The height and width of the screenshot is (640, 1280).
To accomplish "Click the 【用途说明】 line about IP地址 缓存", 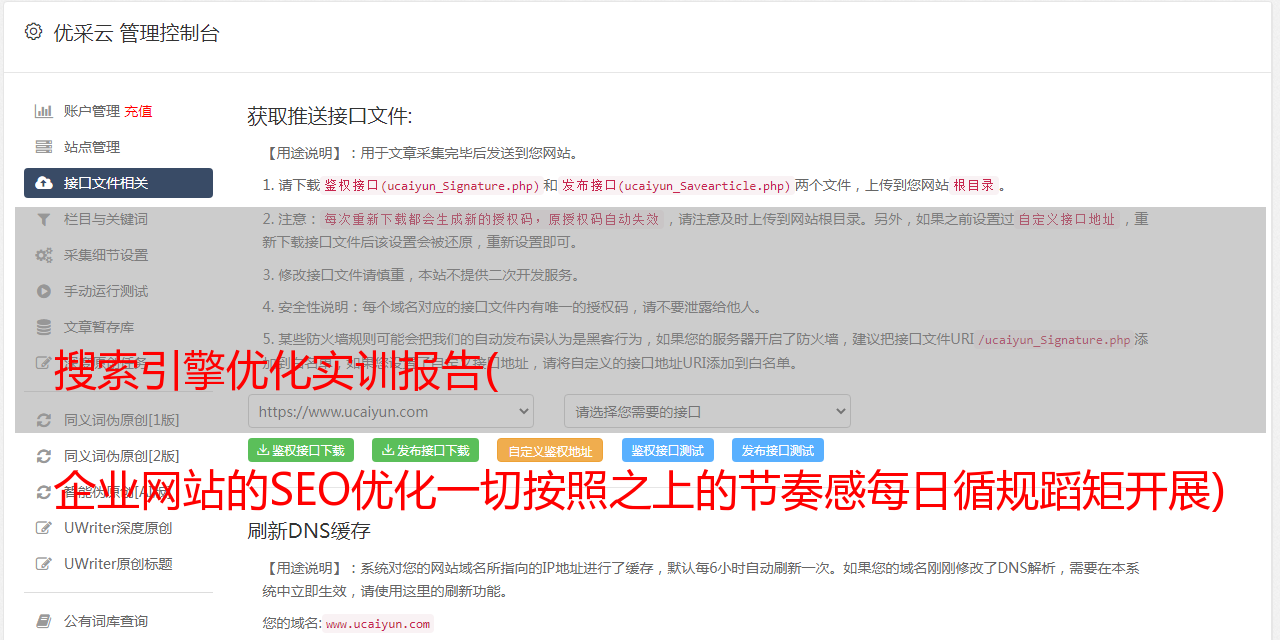I will 701,579.
